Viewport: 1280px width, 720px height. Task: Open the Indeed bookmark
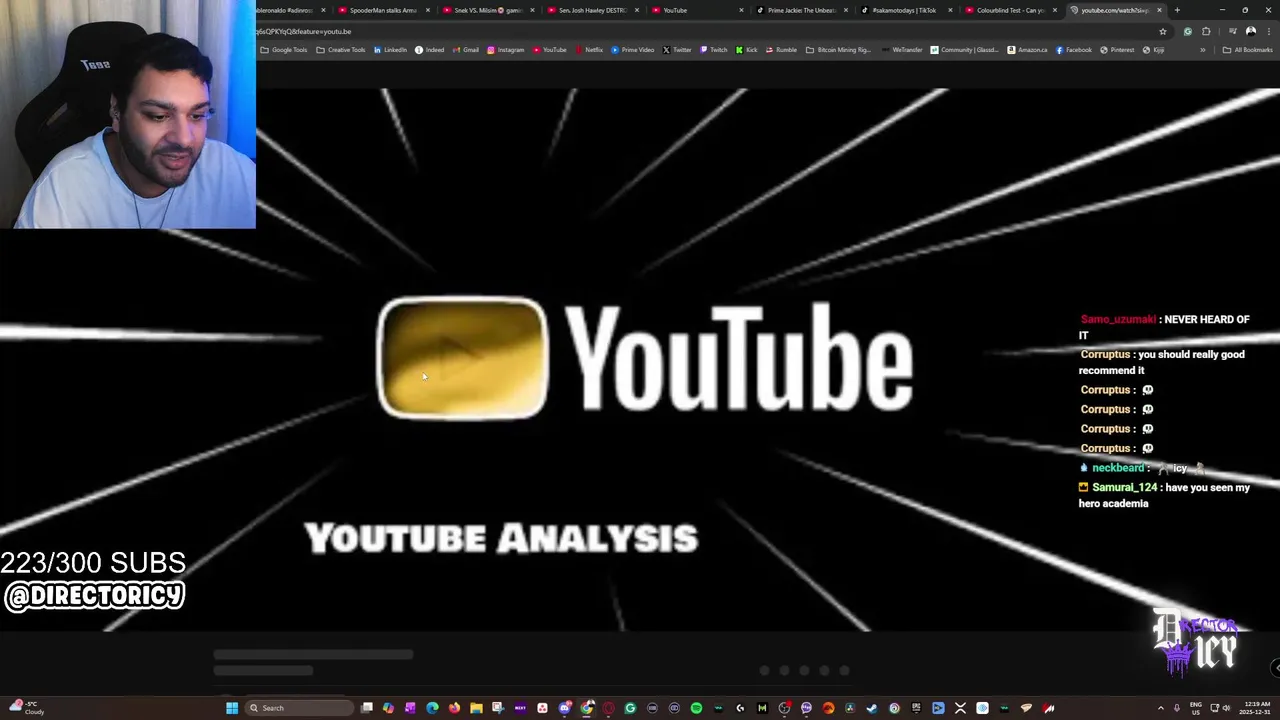(x=430, y=50)
